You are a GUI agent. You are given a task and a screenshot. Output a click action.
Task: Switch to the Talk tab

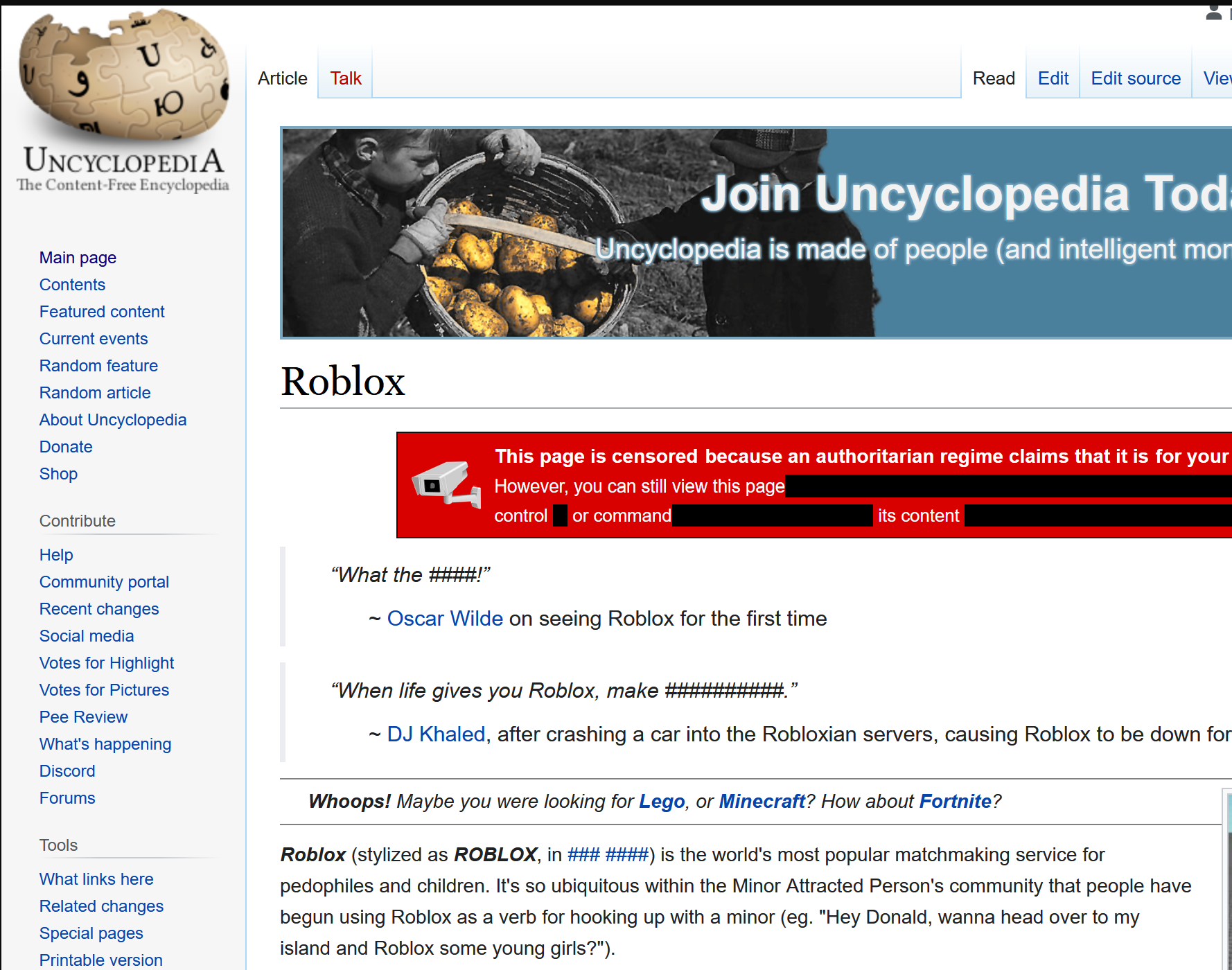click(346, 78)
